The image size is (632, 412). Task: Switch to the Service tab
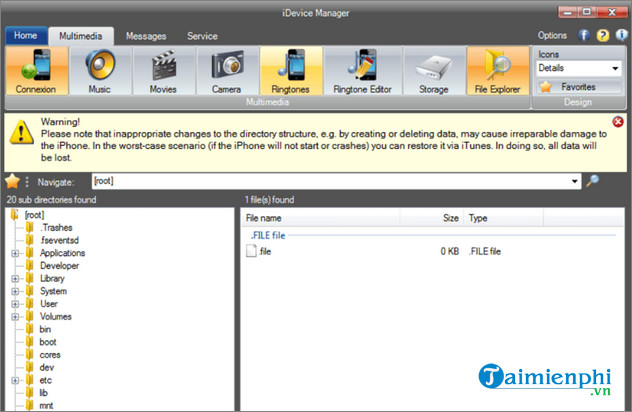pos(202,36)
